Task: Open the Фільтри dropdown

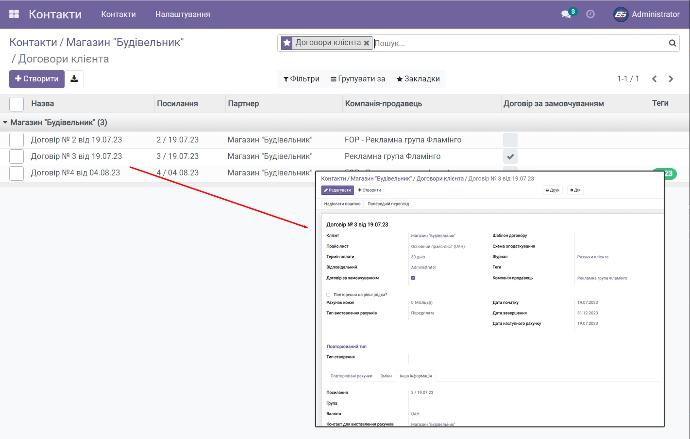Action: coord(301,79)
